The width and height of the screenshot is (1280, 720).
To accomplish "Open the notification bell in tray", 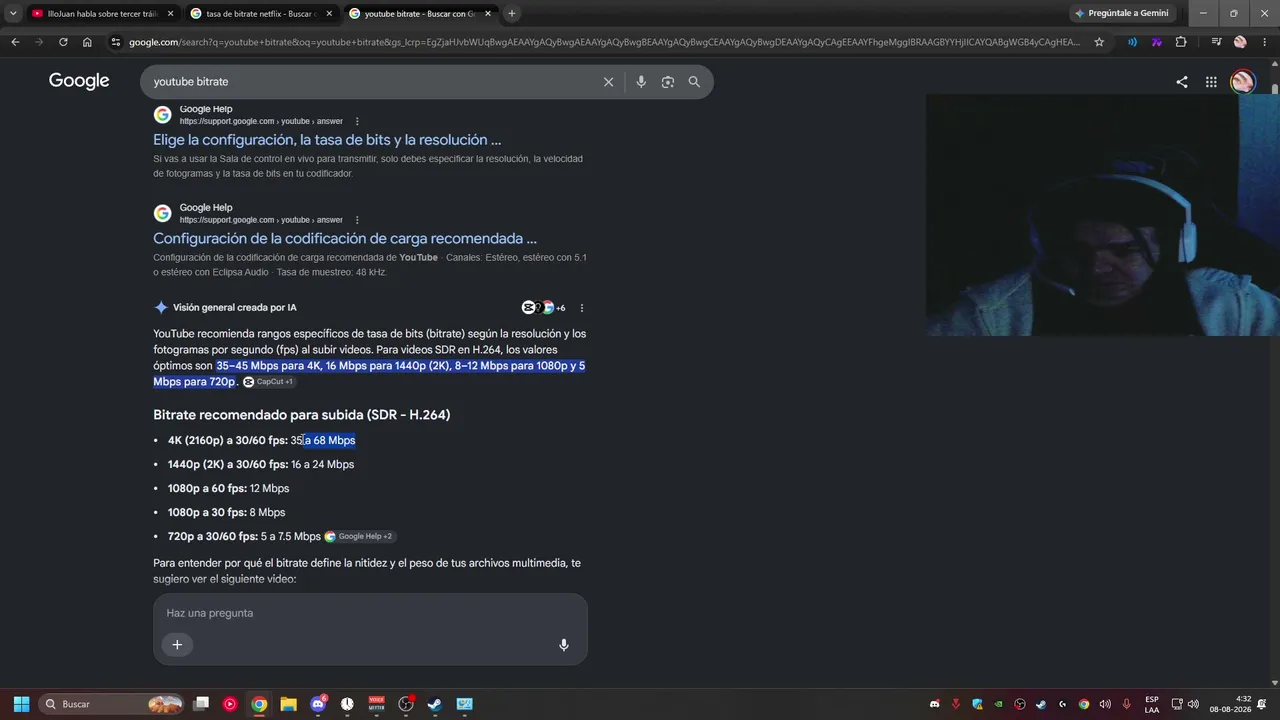I will (x=1262, y=704).
